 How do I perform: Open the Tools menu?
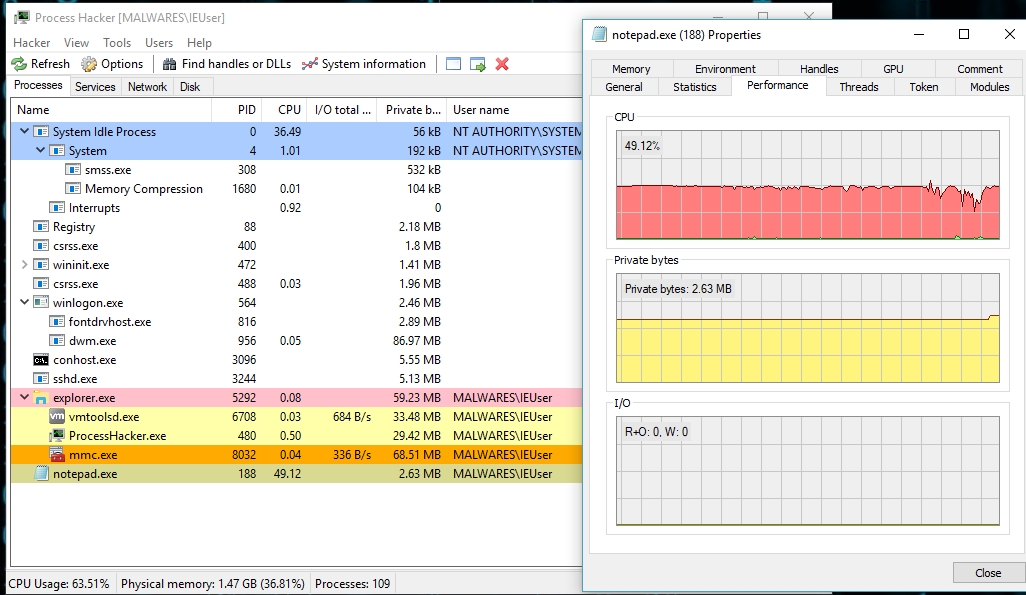(x=117, y=43)
